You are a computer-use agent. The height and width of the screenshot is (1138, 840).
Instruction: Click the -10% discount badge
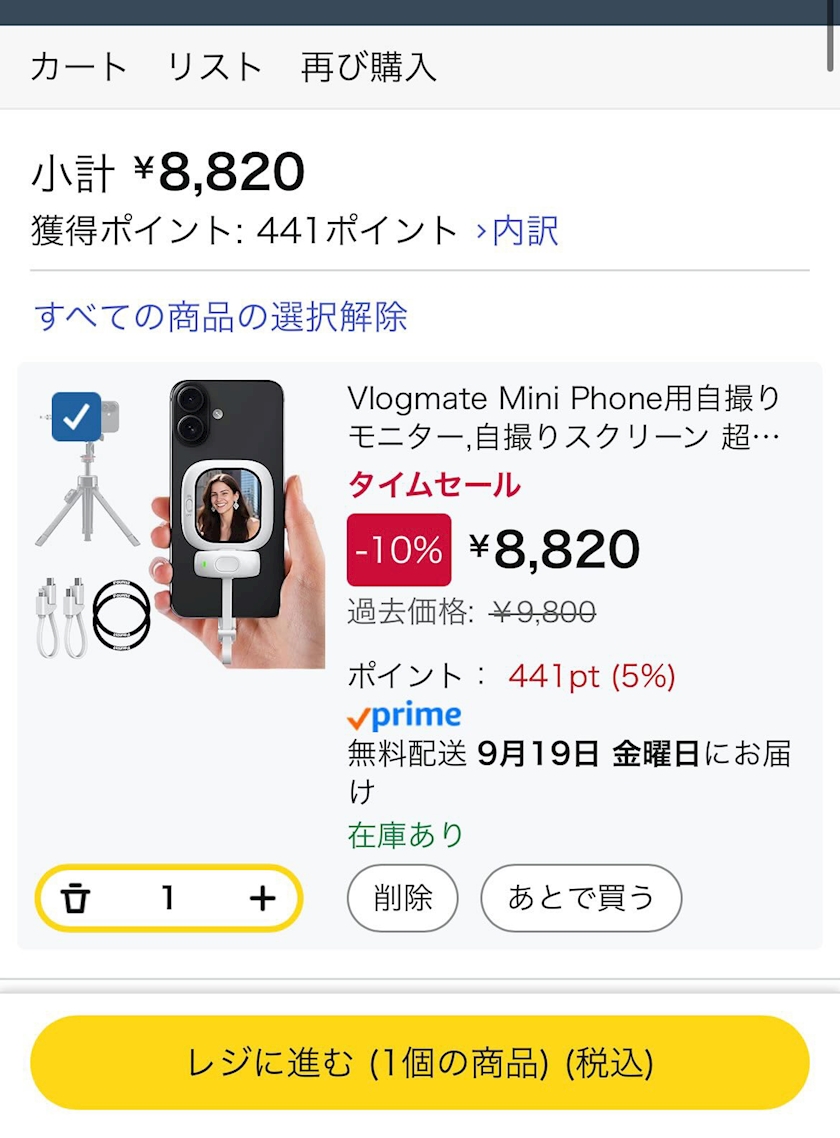pyautogui.click(x=399, y=549)
